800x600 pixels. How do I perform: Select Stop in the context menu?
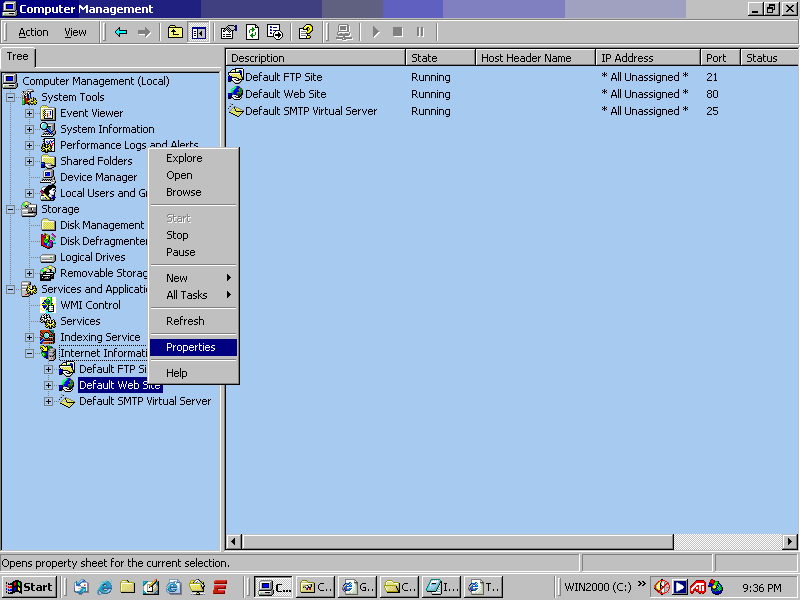click(193, 235)
